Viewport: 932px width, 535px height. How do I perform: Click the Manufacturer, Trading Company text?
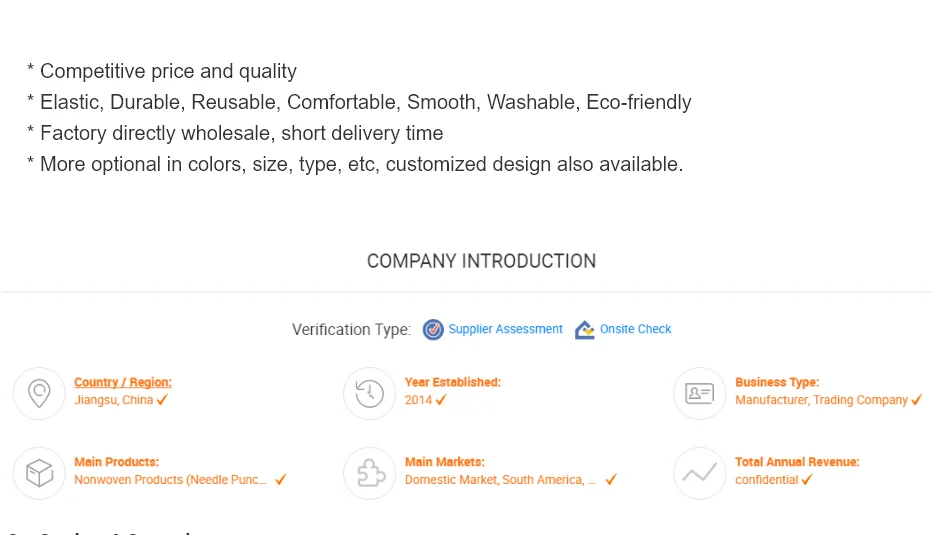pyautogui.click(x=821, y=400)
